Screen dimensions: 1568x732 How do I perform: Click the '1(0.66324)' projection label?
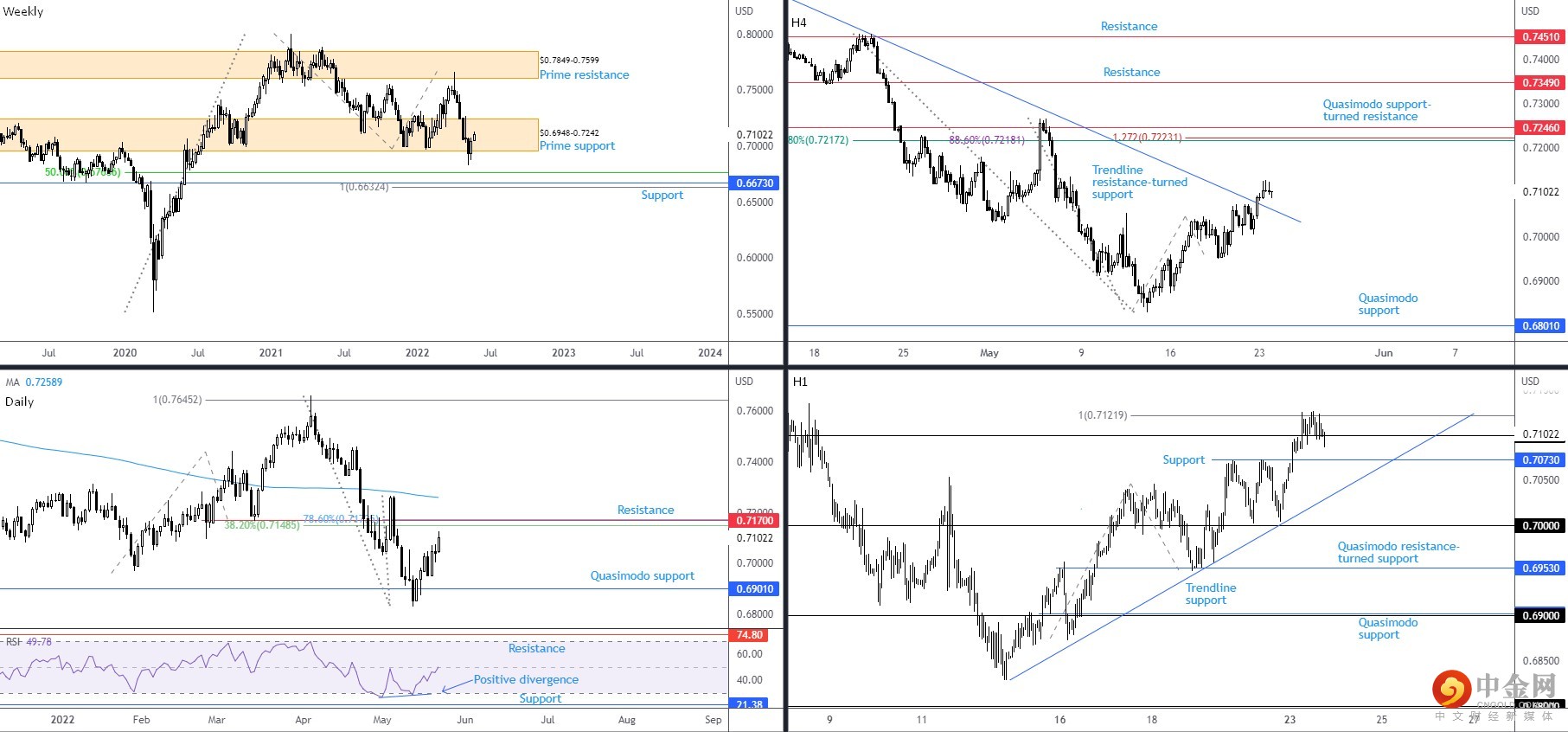363,187
